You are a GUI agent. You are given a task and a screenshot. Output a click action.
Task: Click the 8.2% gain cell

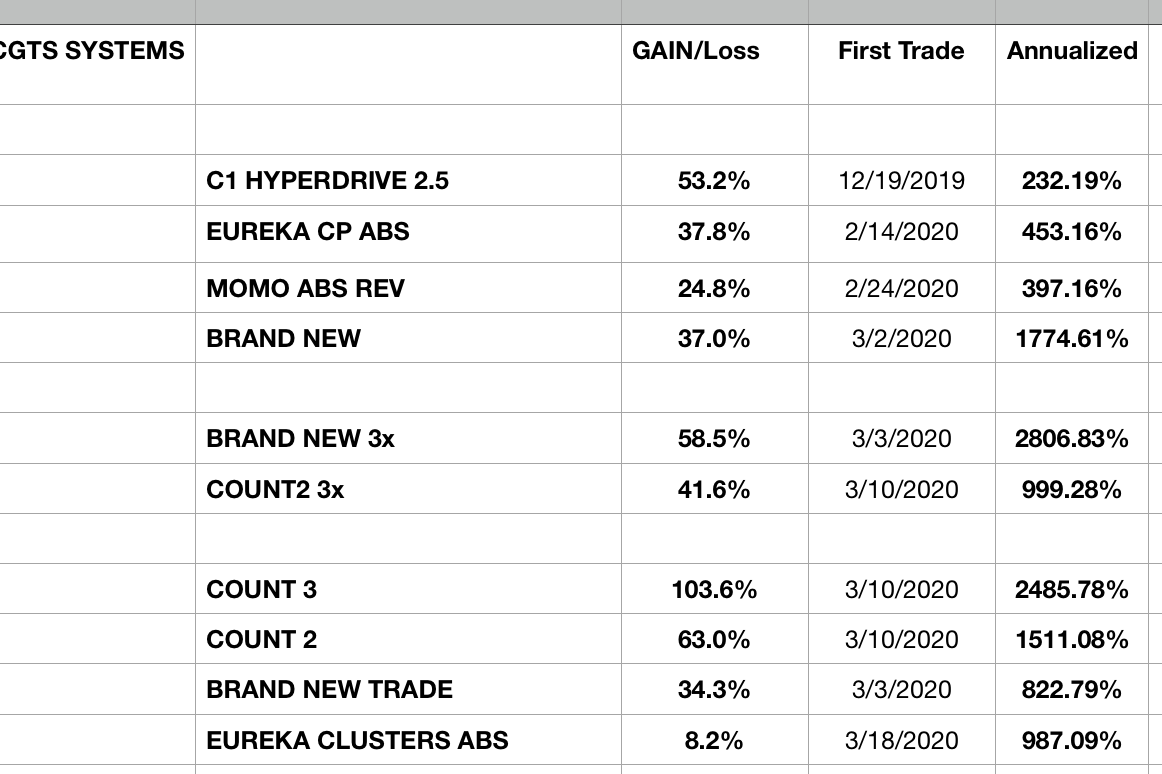(714, 741)
